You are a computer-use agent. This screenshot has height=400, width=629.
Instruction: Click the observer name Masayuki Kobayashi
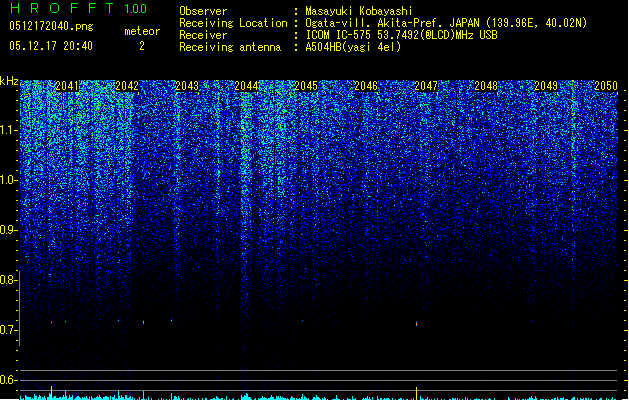(x=359, y=11)
